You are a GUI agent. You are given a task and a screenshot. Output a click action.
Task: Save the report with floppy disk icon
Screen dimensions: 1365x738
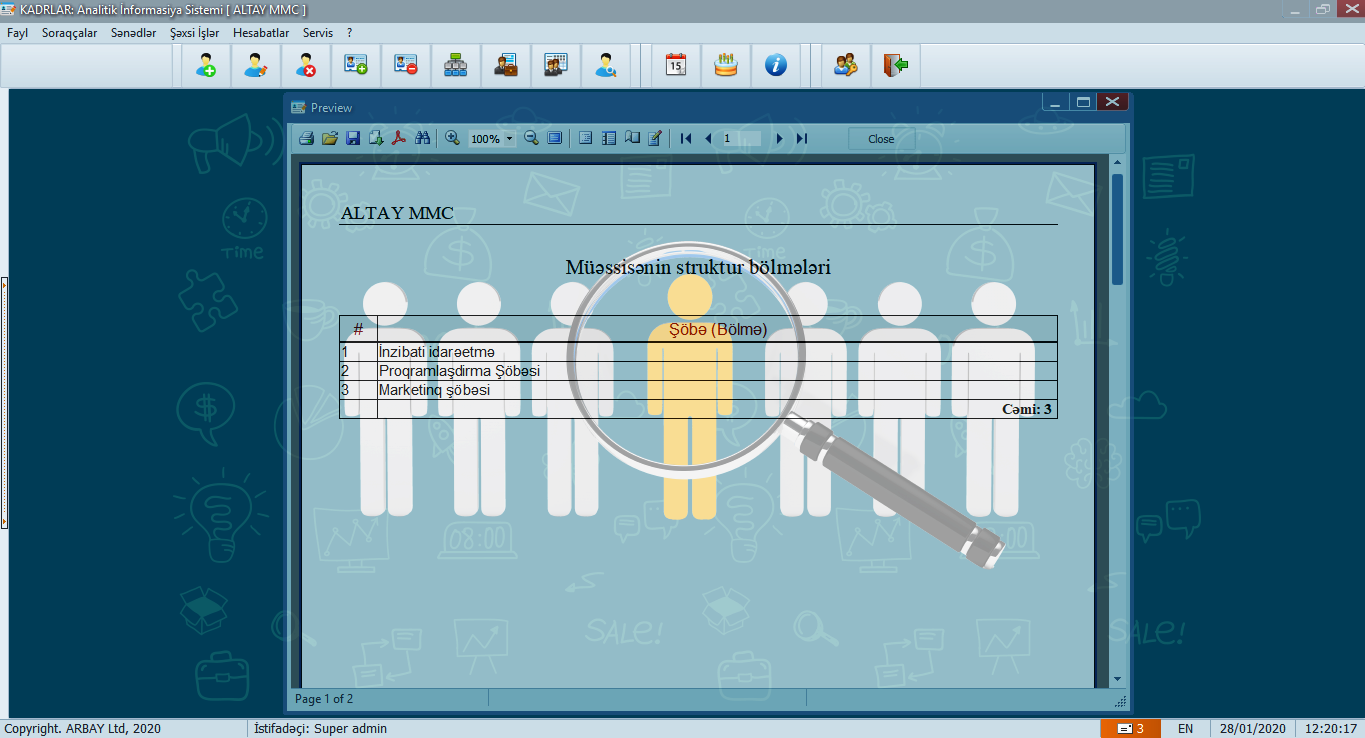pyautogui.click(x=353, y=139)
